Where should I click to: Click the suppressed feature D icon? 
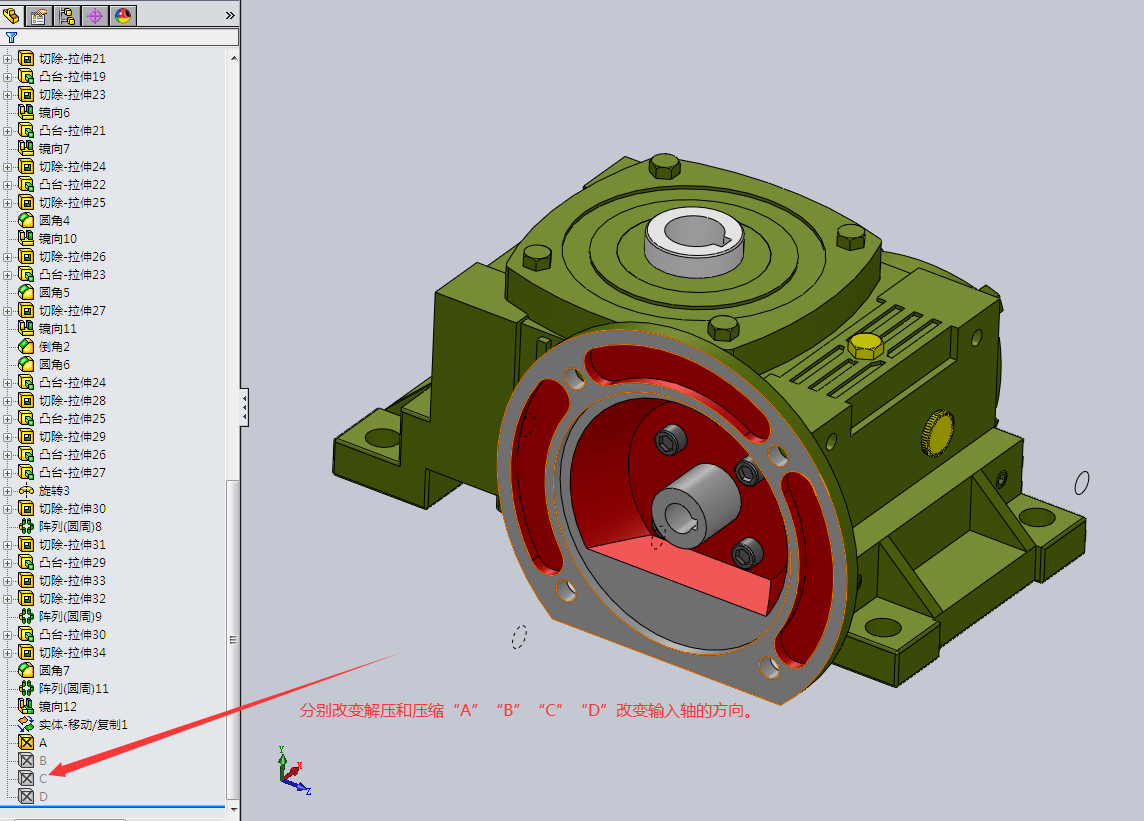click(26, 797)
